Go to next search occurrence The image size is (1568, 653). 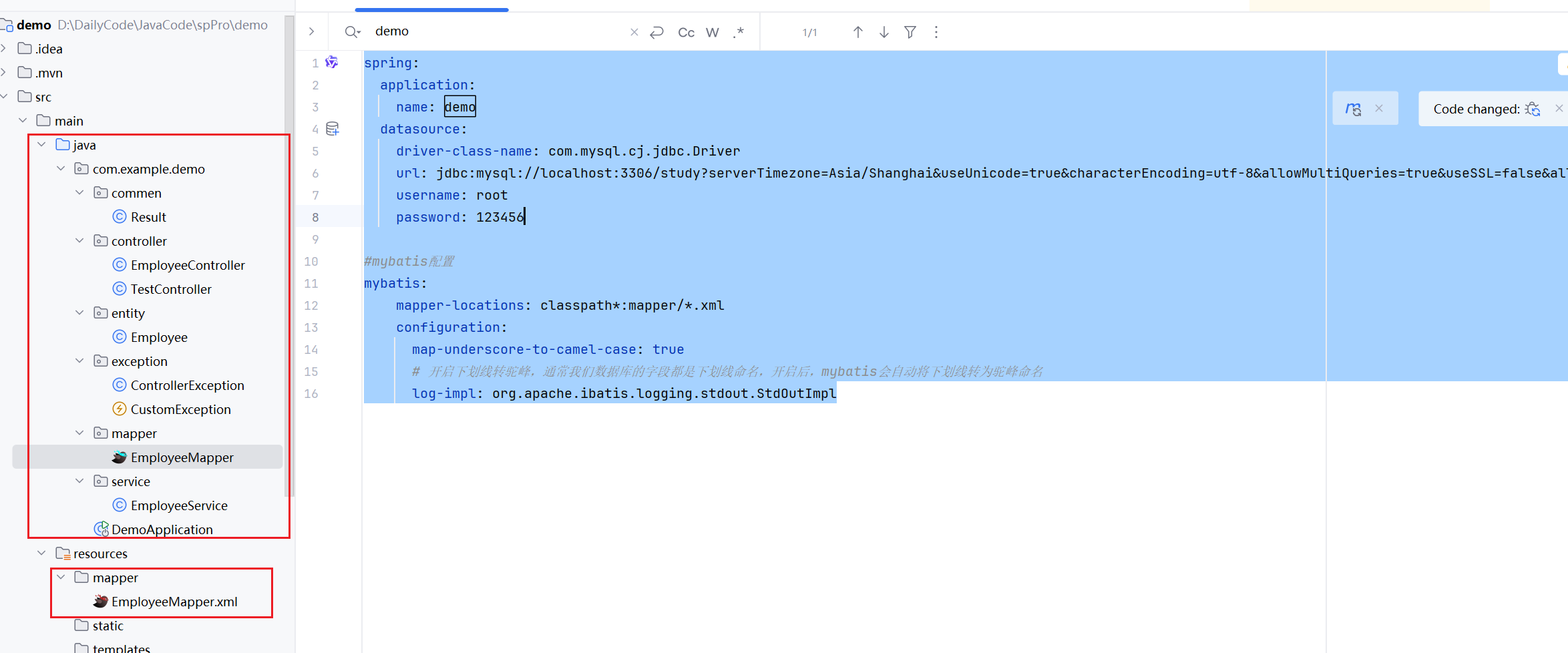point(884,32)
